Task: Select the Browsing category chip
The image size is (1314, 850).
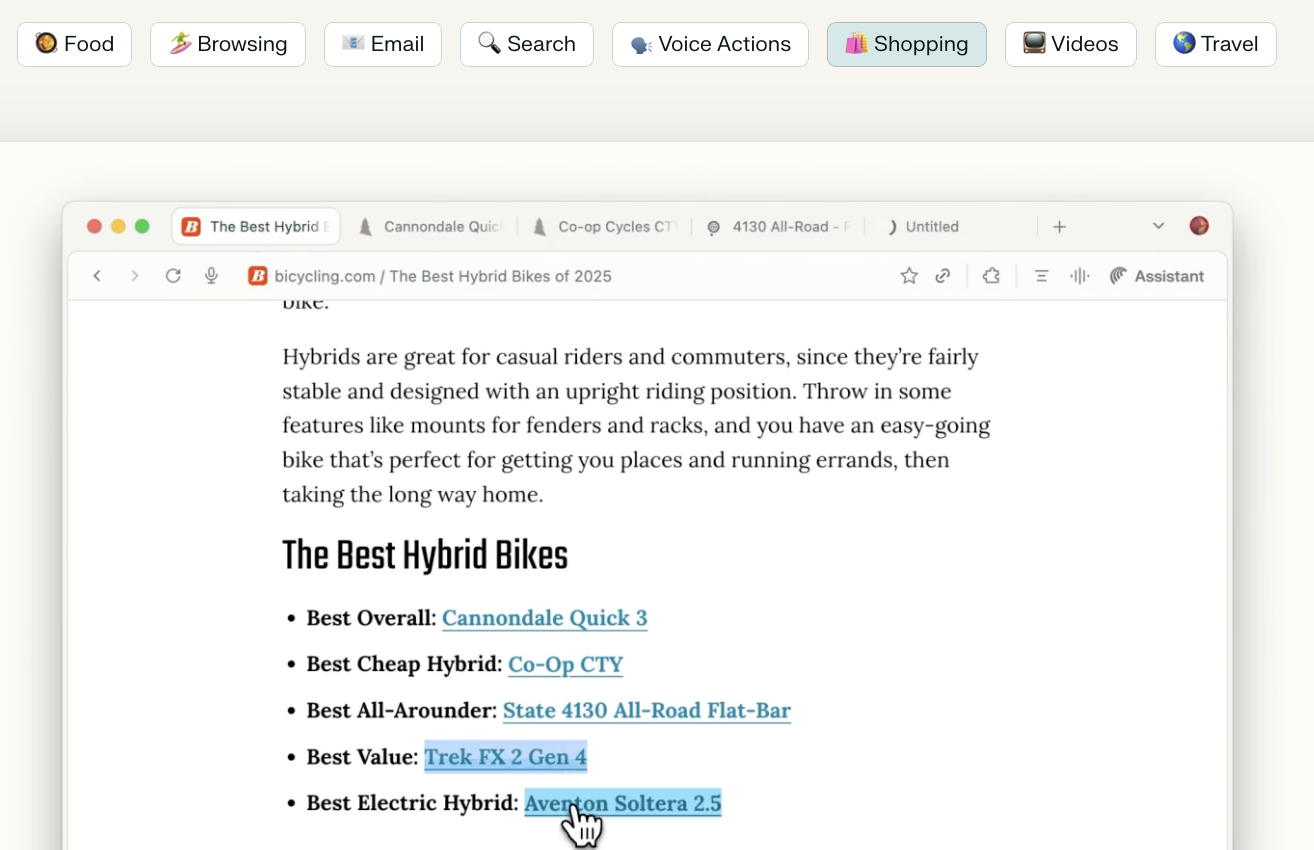Action: [228, 44]
